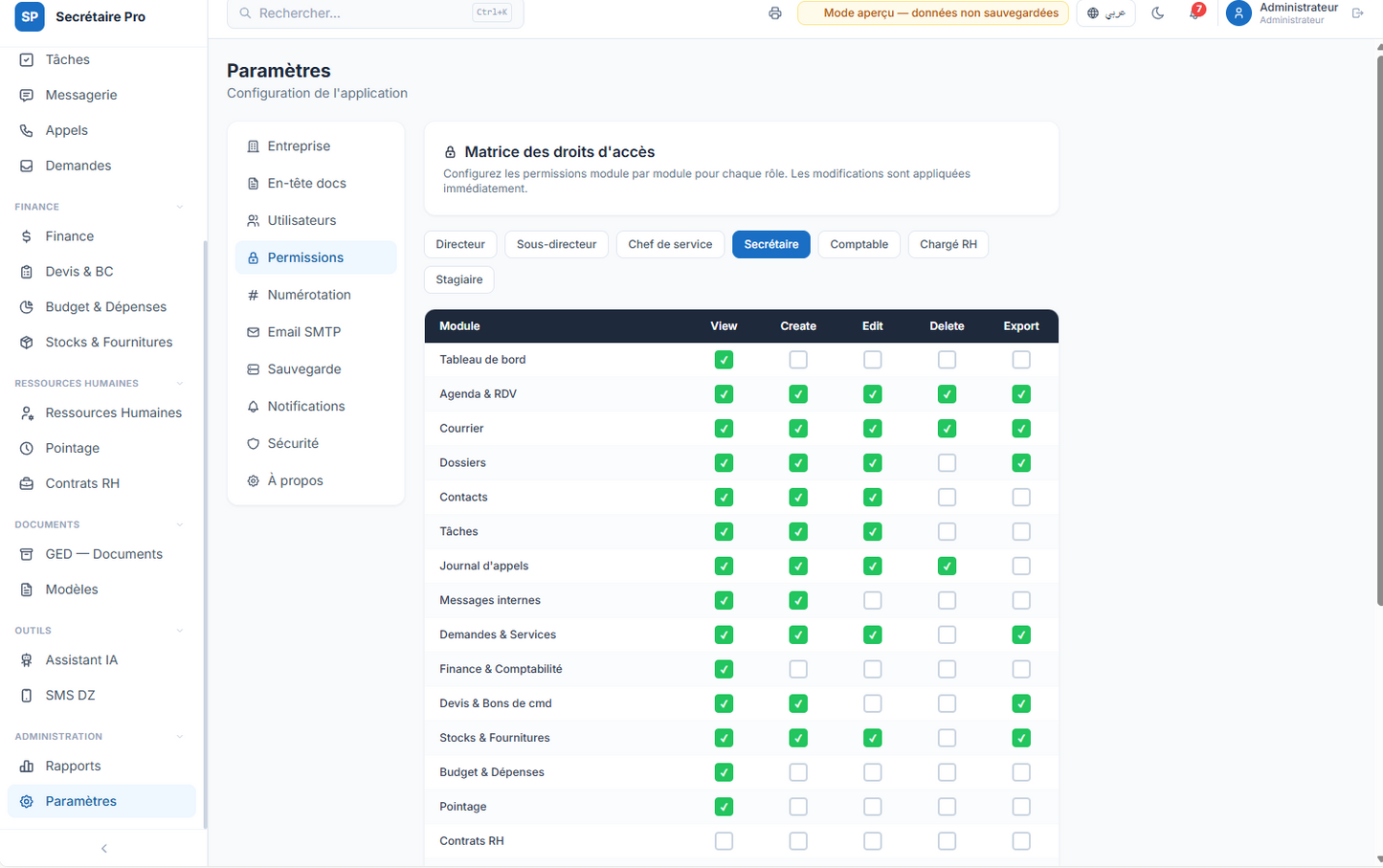Enable Create permission for Pointage

[x=798, y=808]
